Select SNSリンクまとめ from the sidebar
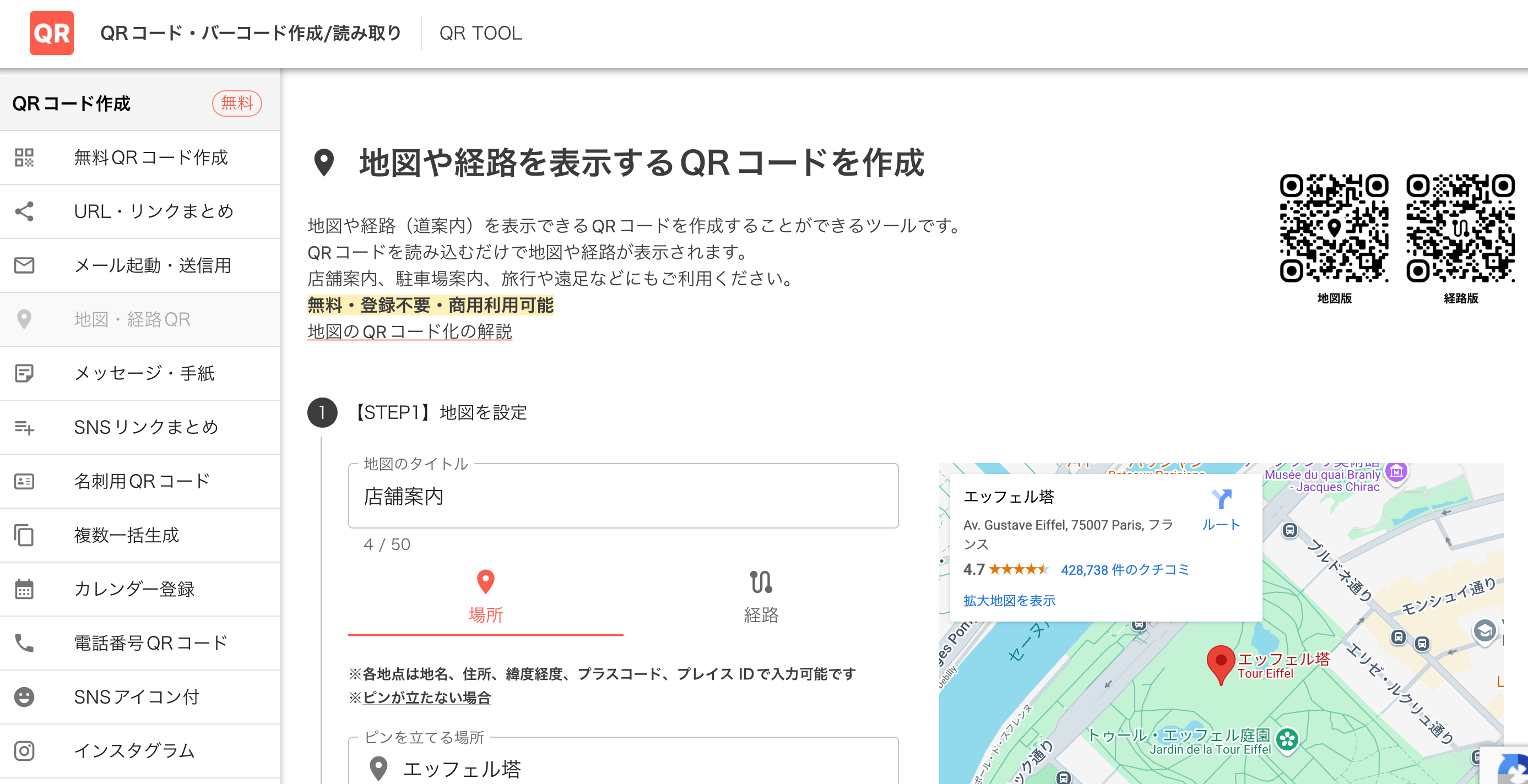 pyautogui.click(x=146, y=428)
